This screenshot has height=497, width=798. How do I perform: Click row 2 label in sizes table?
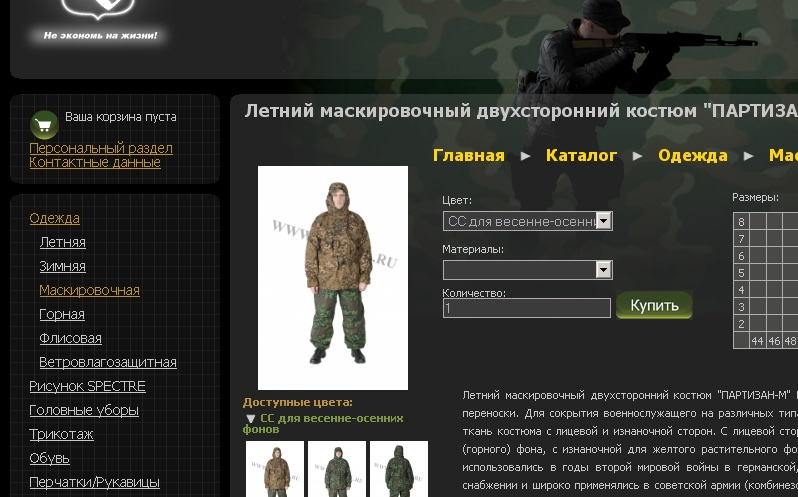741,324
